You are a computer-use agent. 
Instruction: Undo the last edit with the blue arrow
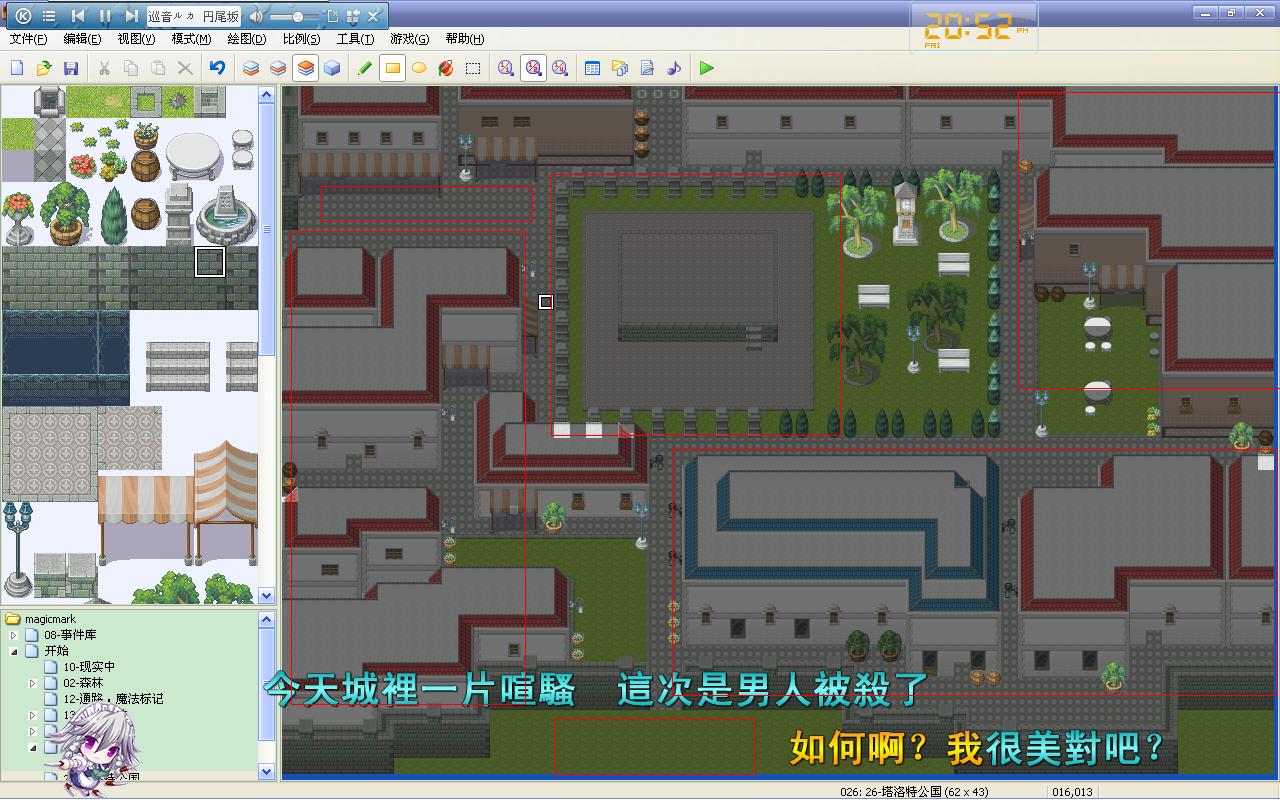[217, 68]
